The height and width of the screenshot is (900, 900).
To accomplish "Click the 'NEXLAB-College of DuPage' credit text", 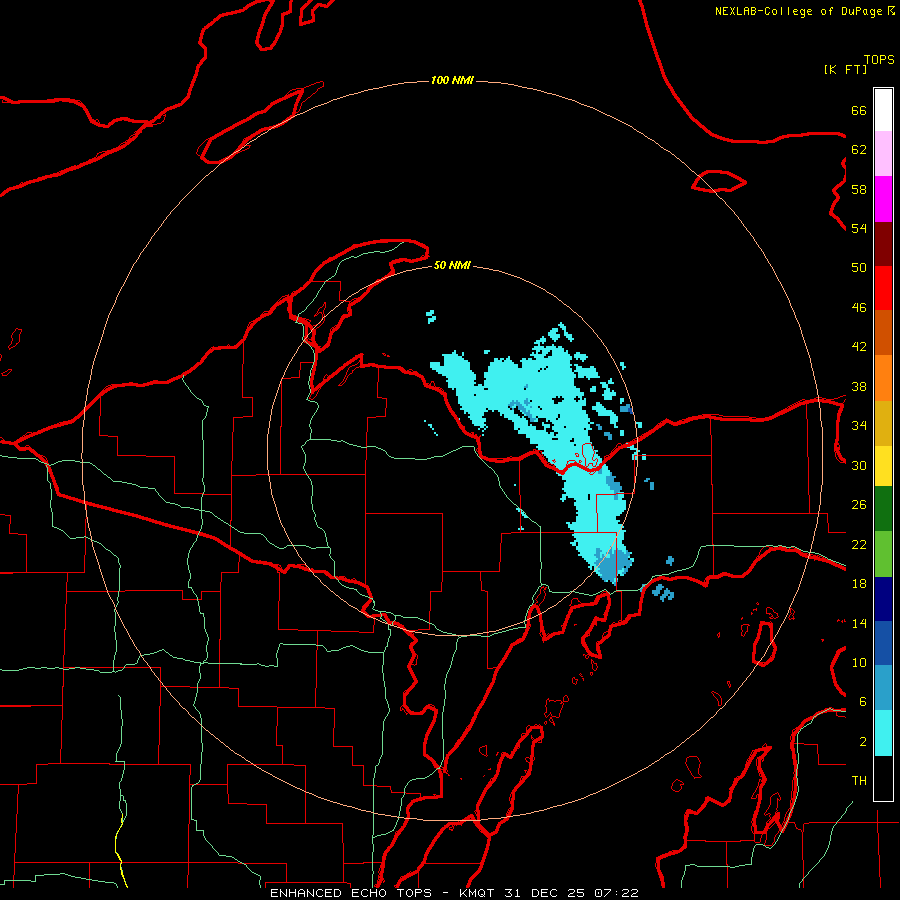I will pos(798,11).
